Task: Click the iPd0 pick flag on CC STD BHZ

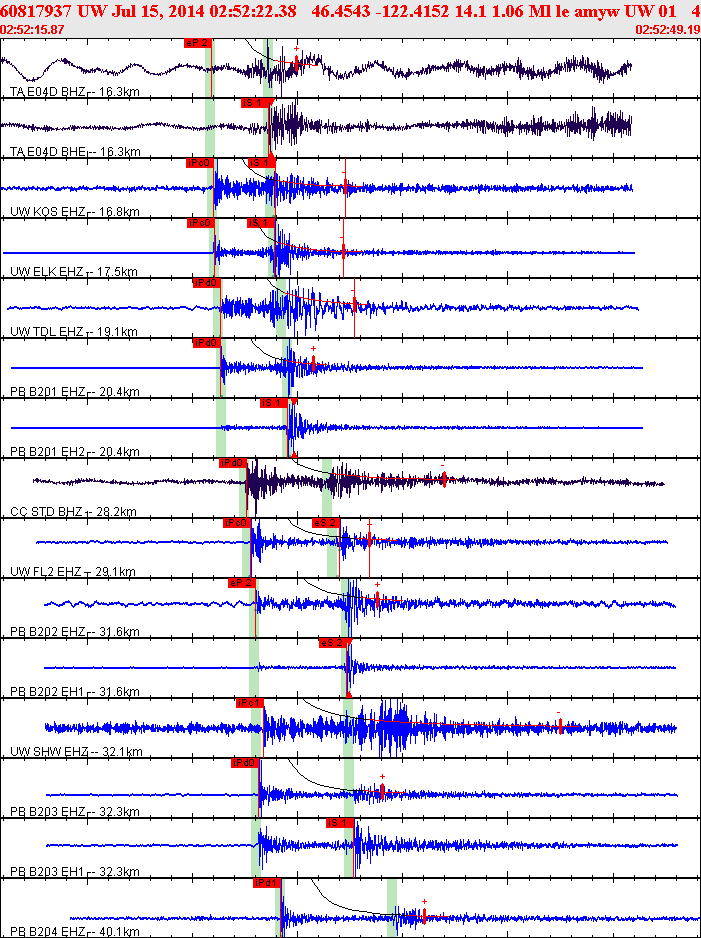Action: (233, 463)
